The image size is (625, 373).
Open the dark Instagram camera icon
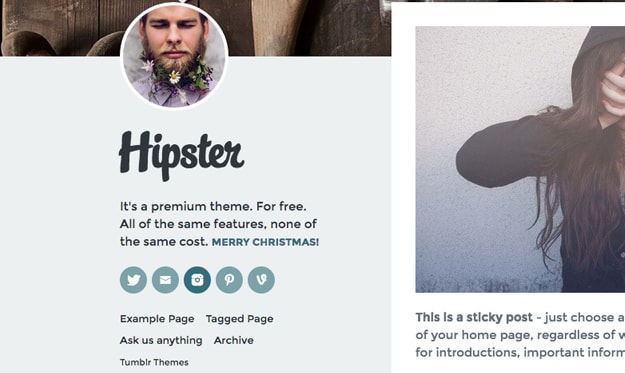[197, 280]
